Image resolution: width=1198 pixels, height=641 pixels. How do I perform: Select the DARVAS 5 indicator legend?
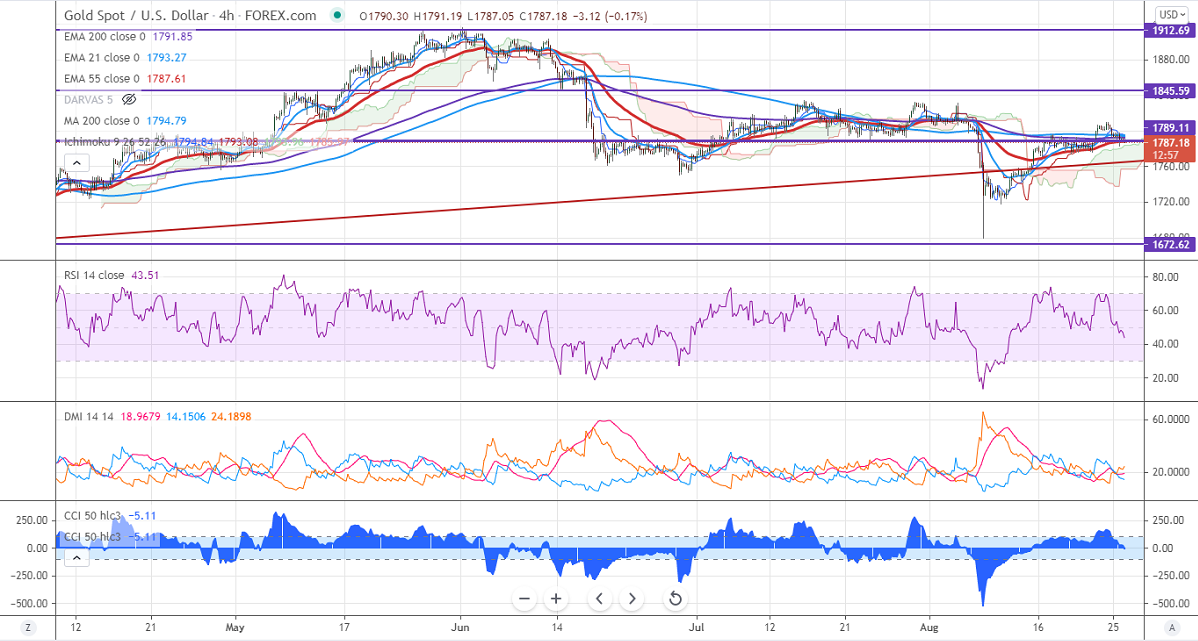pos(89,99)
